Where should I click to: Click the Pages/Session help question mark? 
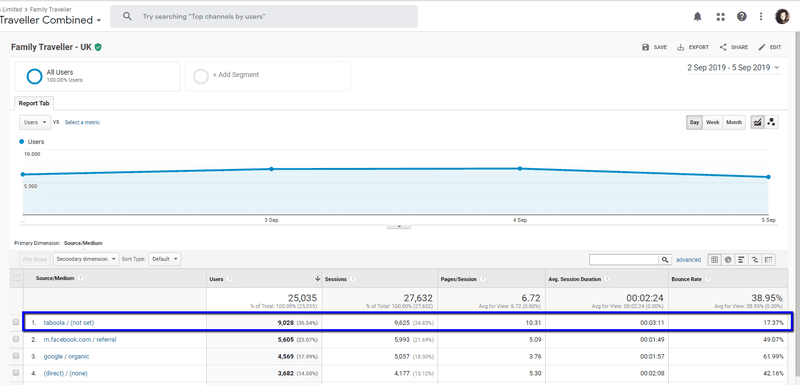point(483,279)
